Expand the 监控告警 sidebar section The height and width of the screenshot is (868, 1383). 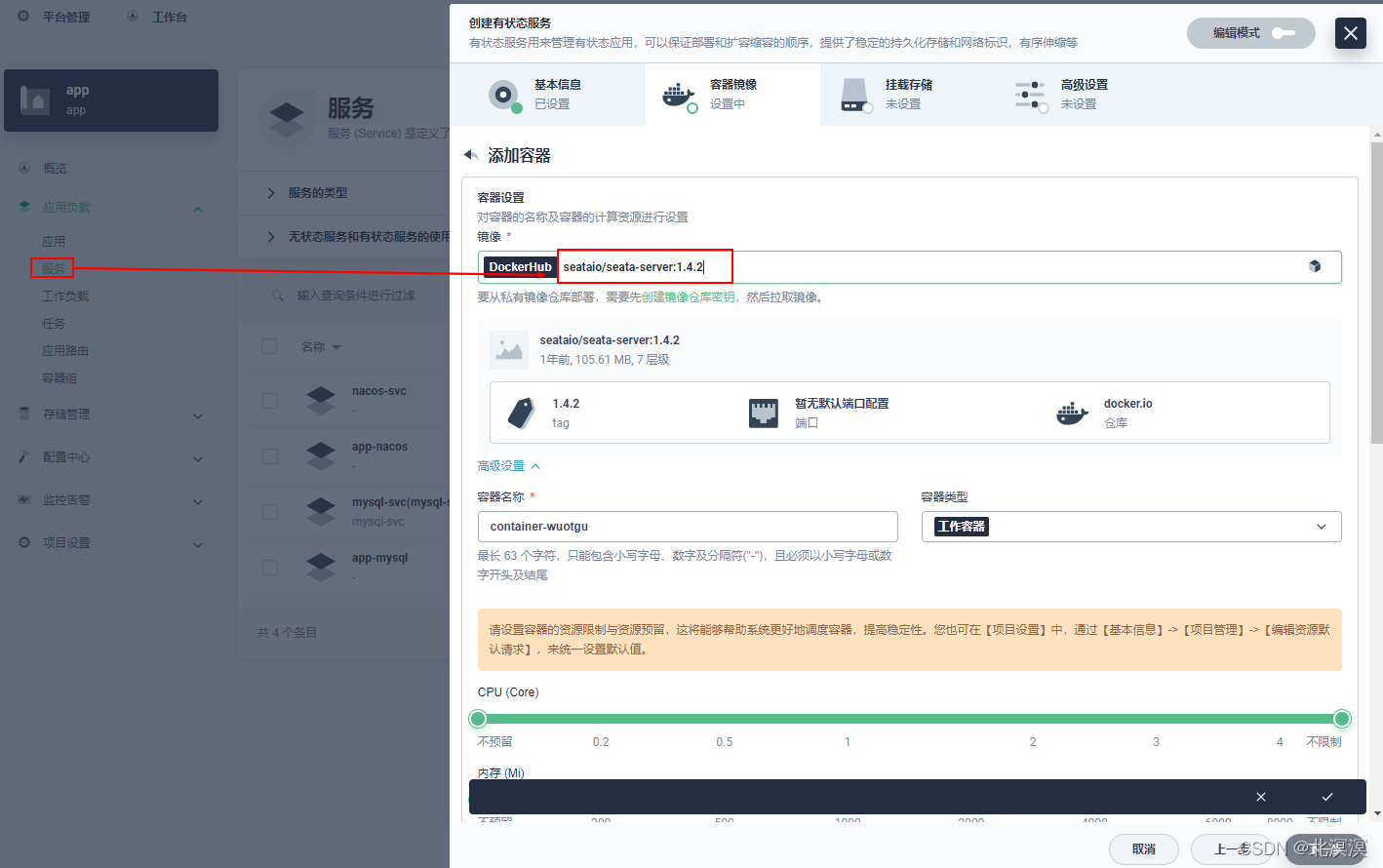(x=198, y=501)
